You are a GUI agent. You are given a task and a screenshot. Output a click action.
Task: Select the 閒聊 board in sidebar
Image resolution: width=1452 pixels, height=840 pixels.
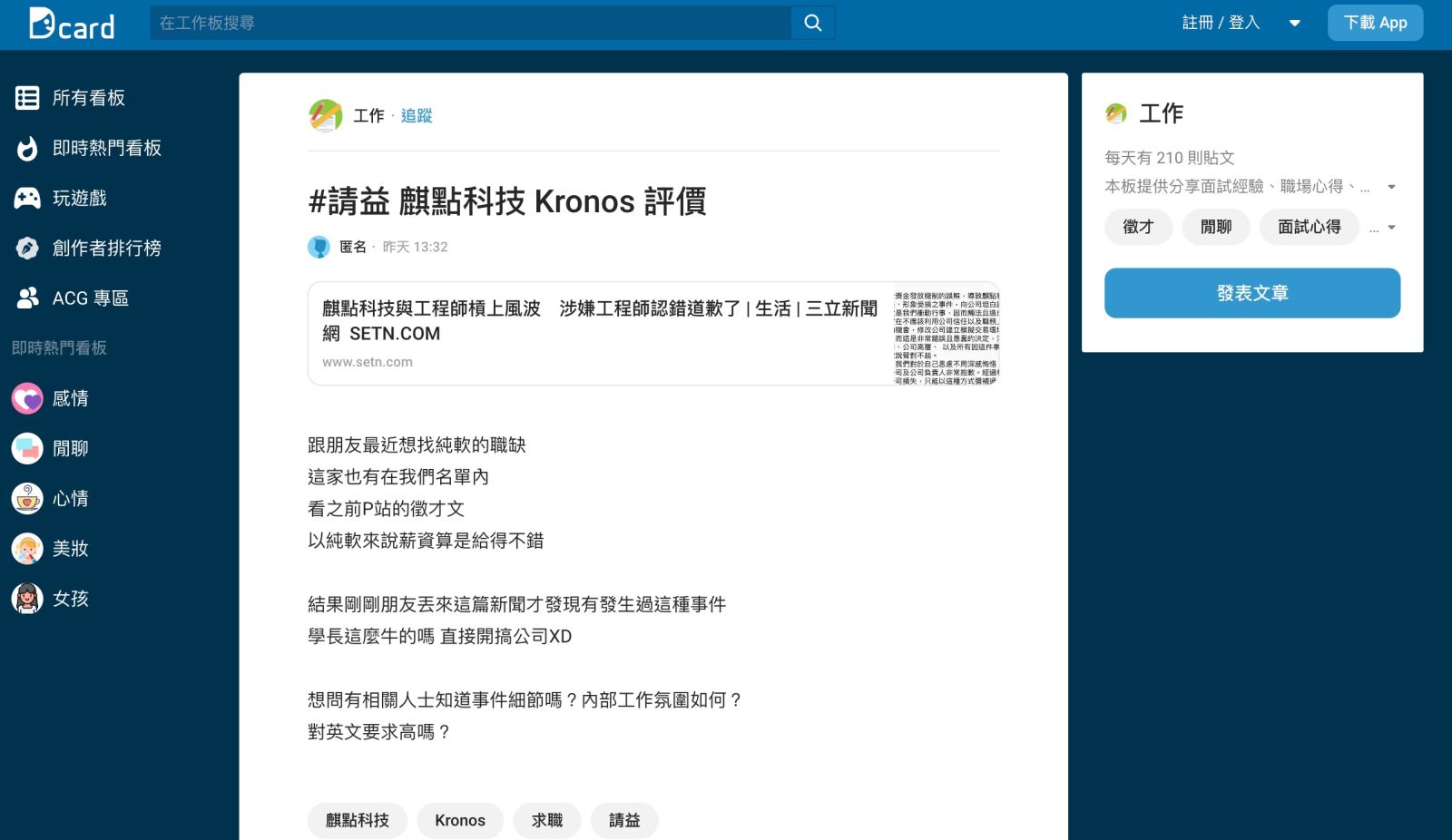50,448
